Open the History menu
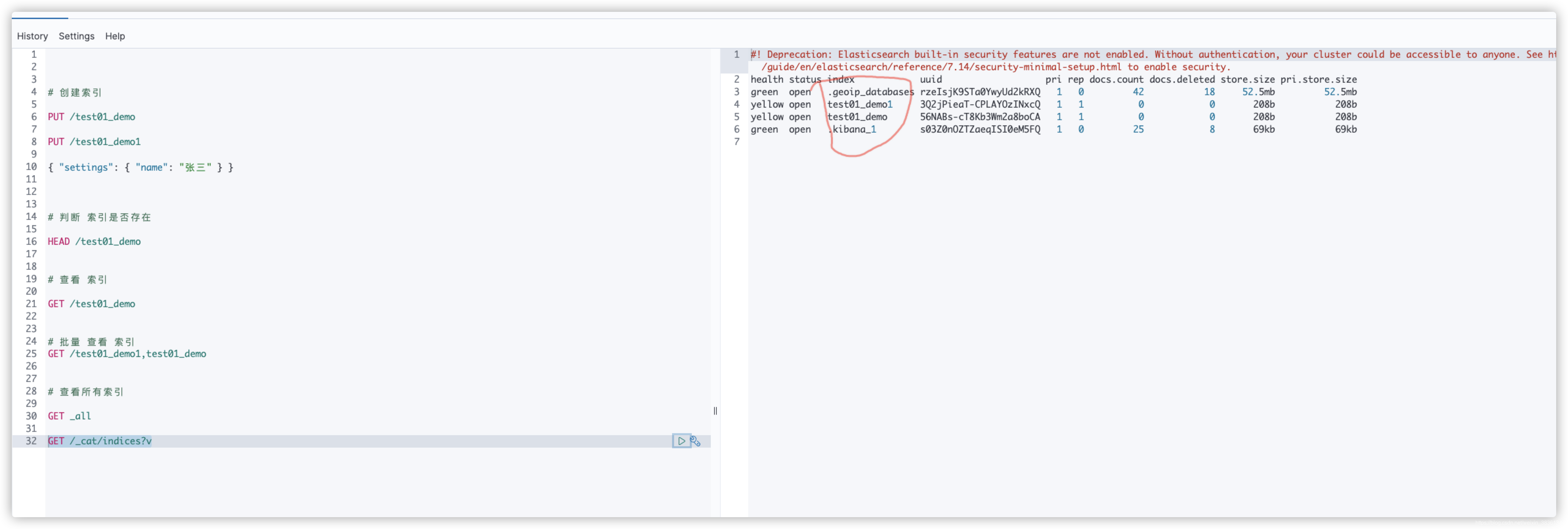 [x=32, y=36]
